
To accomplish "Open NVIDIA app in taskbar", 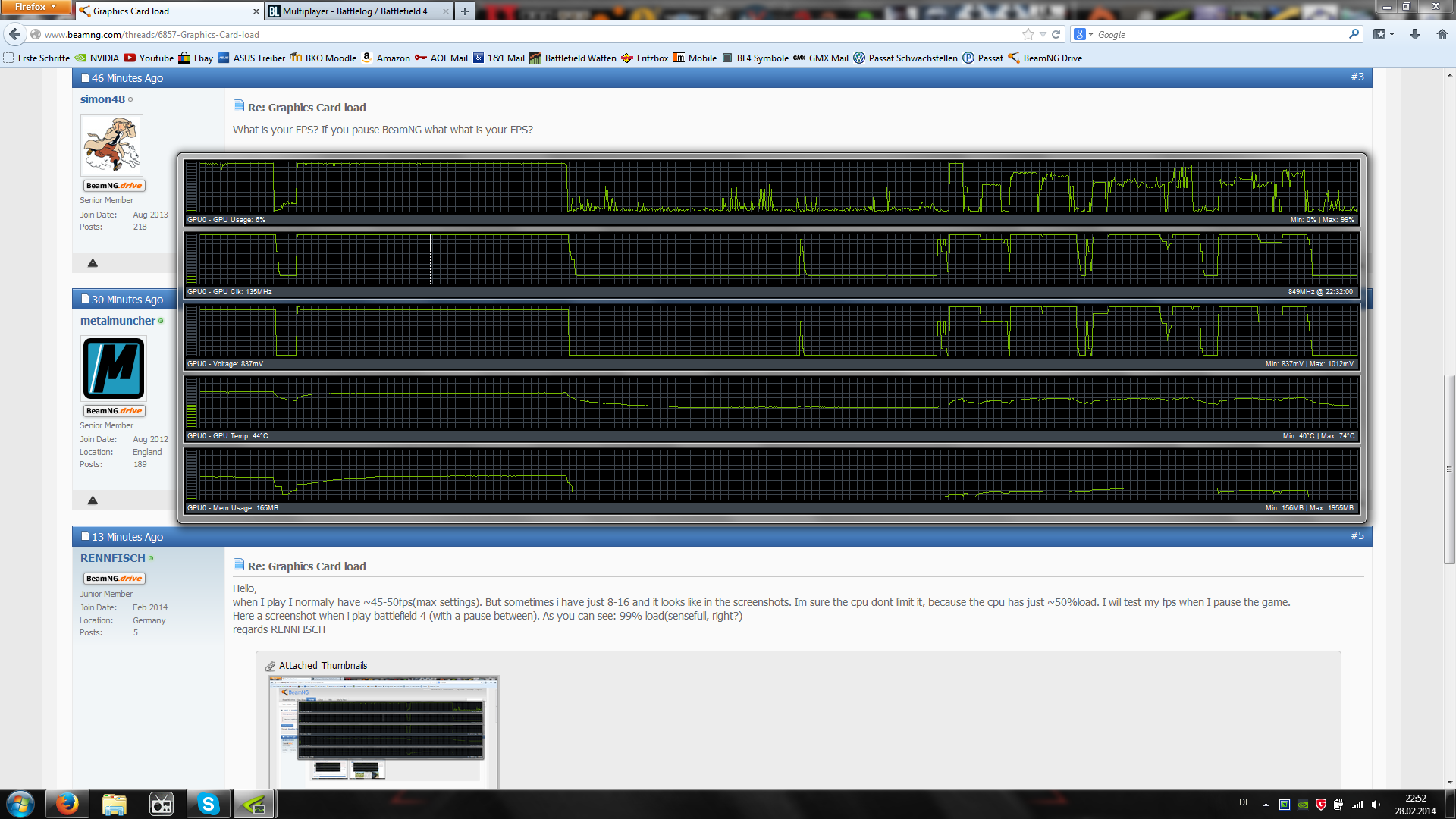I will pos(255,804).
